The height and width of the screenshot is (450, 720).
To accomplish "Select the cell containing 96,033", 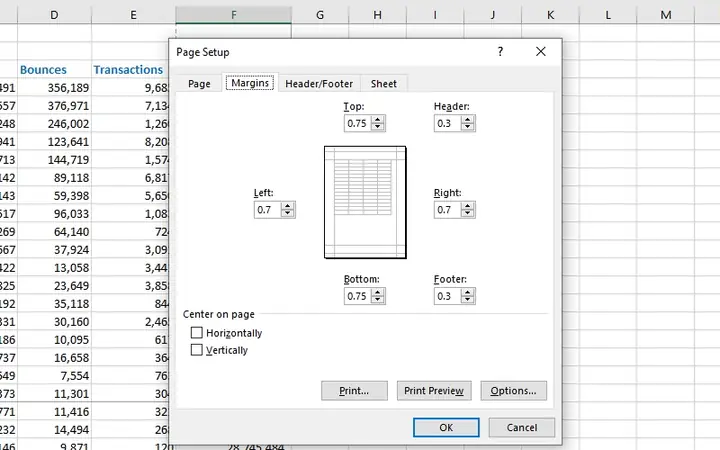I will (x=54, y=214).
